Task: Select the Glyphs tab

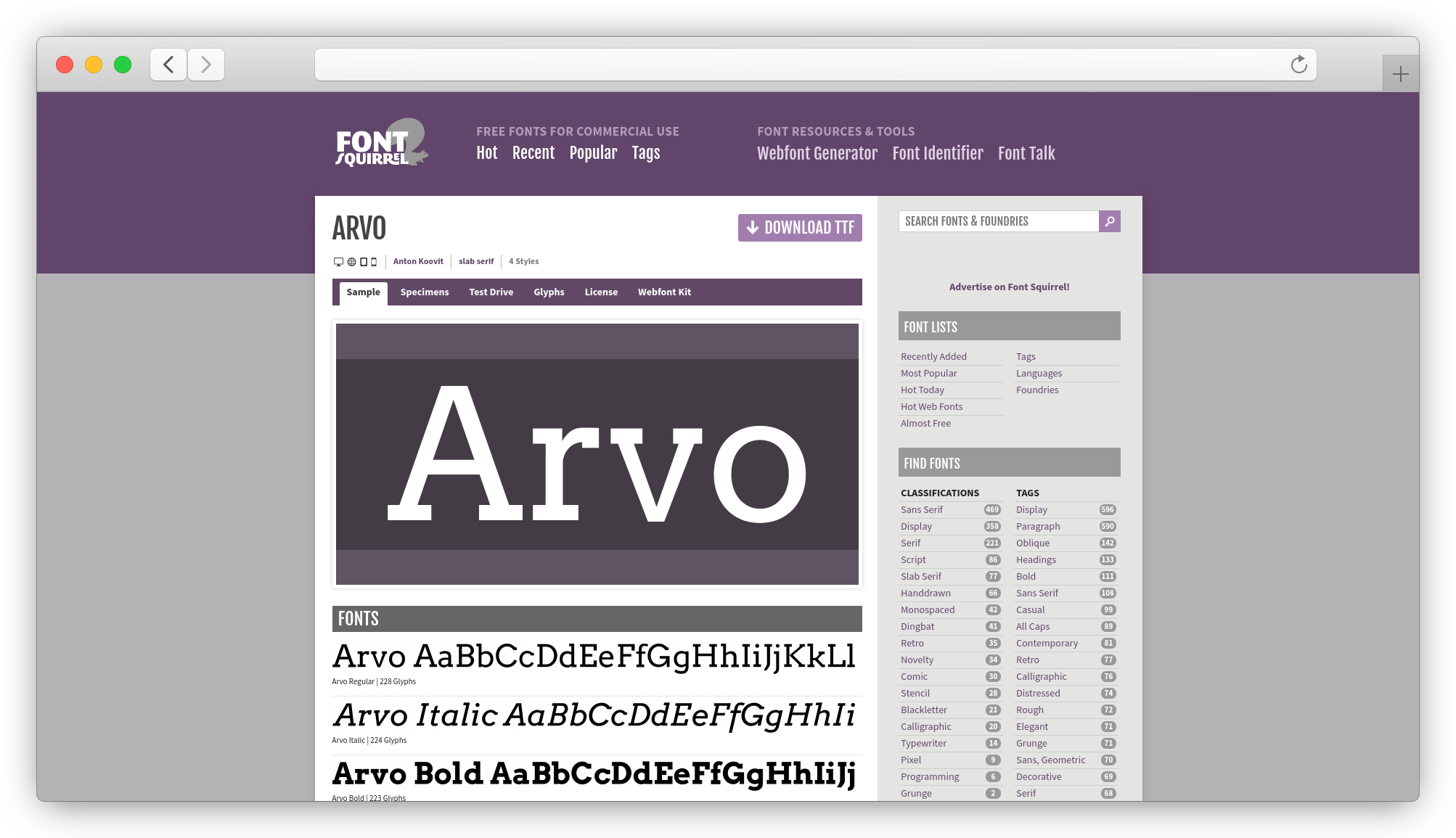Action: coord(549,292)
